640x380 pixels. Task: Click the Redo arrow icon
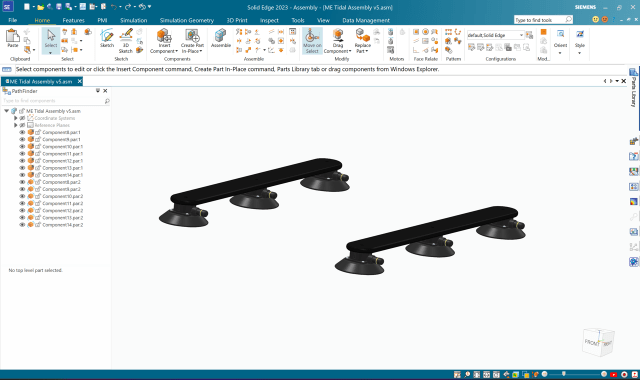pyautogui.click(x=128, y=7)
